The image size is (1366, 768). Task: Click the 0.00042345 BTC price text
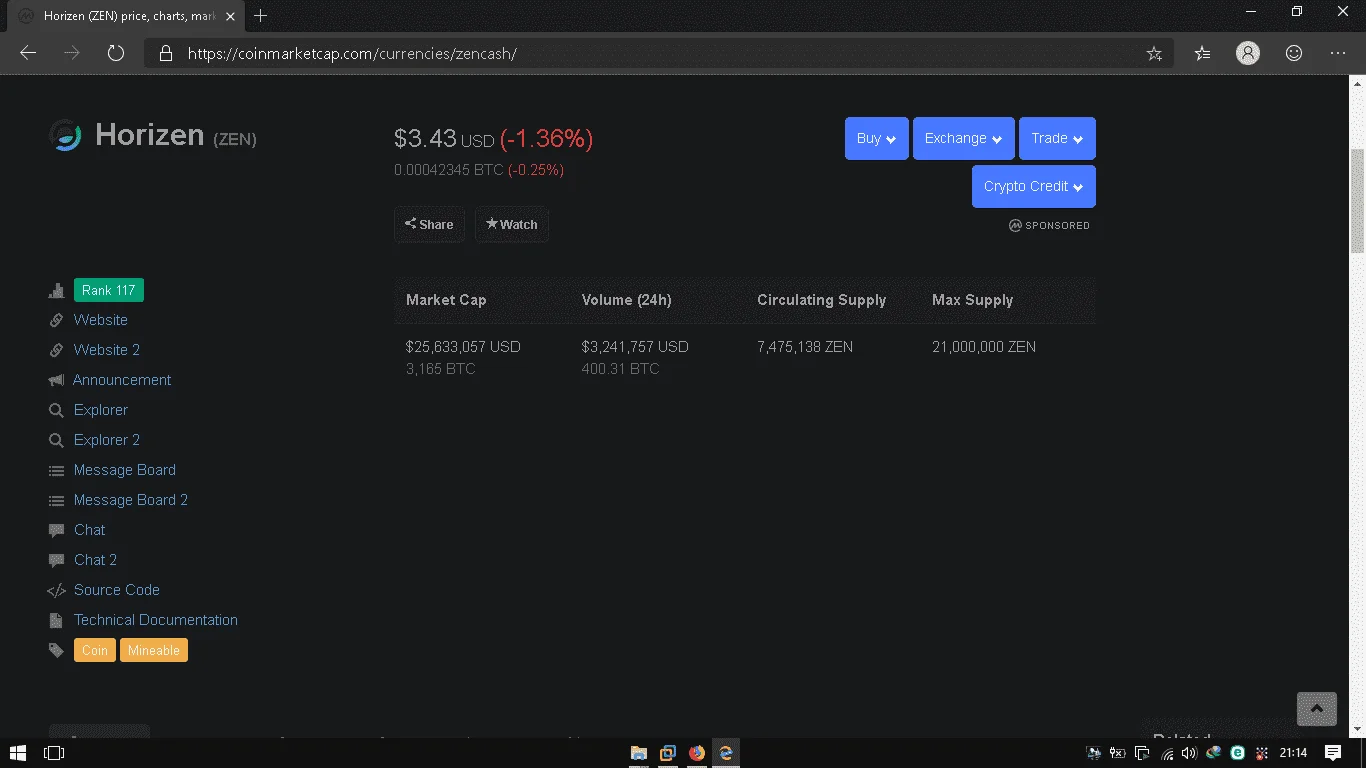[449, 170]
